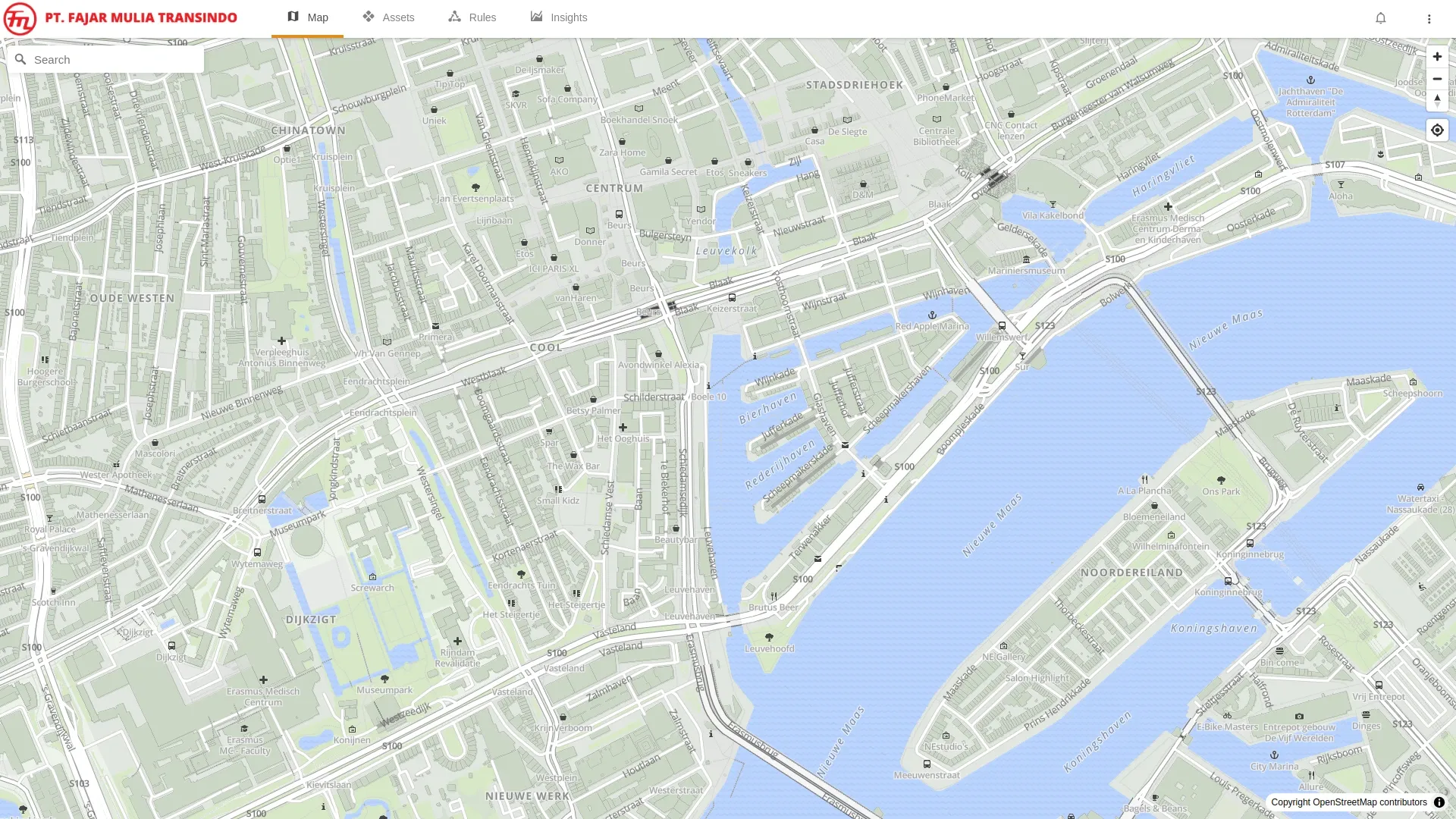Click the PT. Fajar Mulia Transindo logo

tap(20, 18)
